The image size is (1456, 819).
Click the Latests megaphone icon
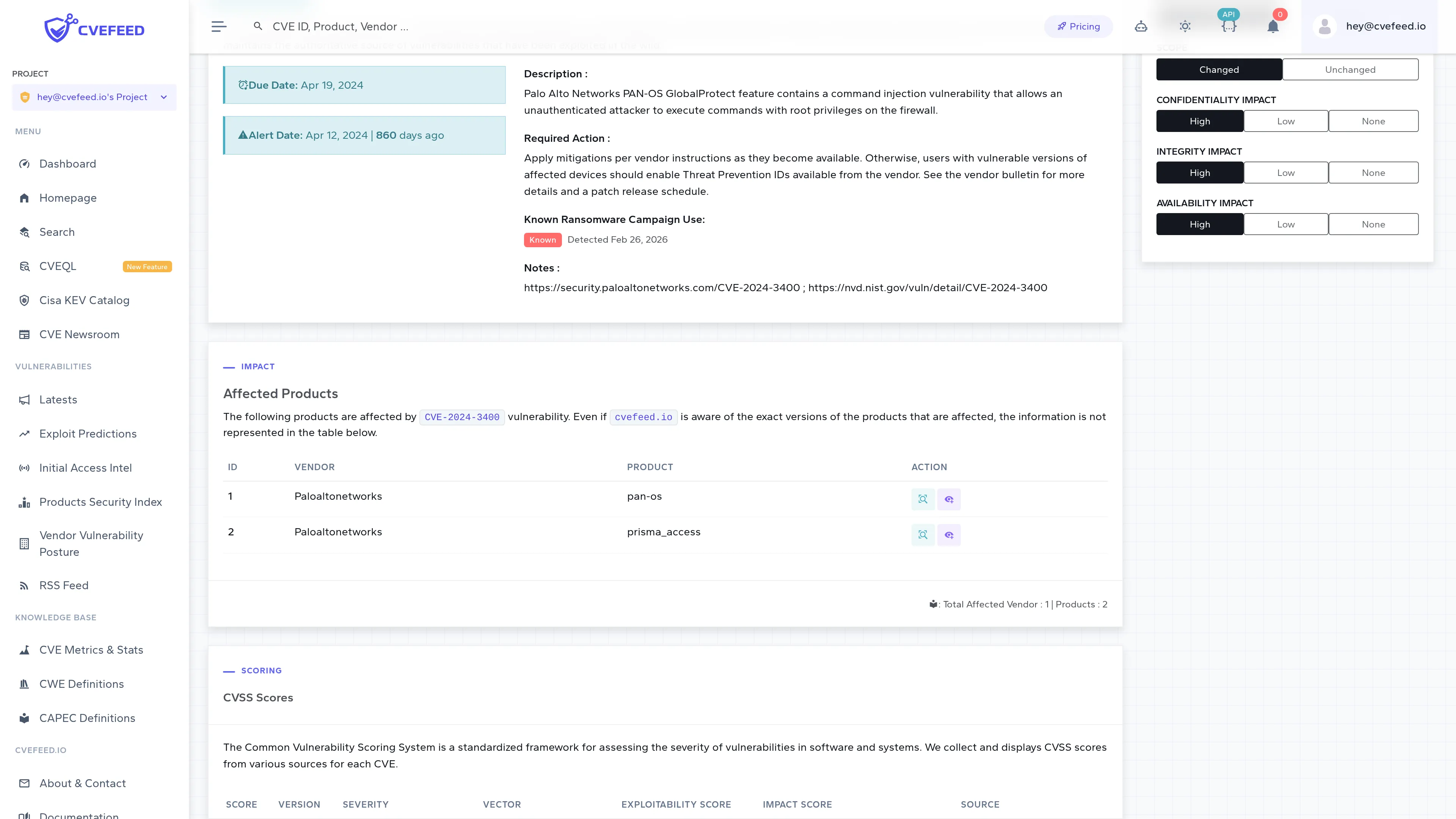(24, 400)
